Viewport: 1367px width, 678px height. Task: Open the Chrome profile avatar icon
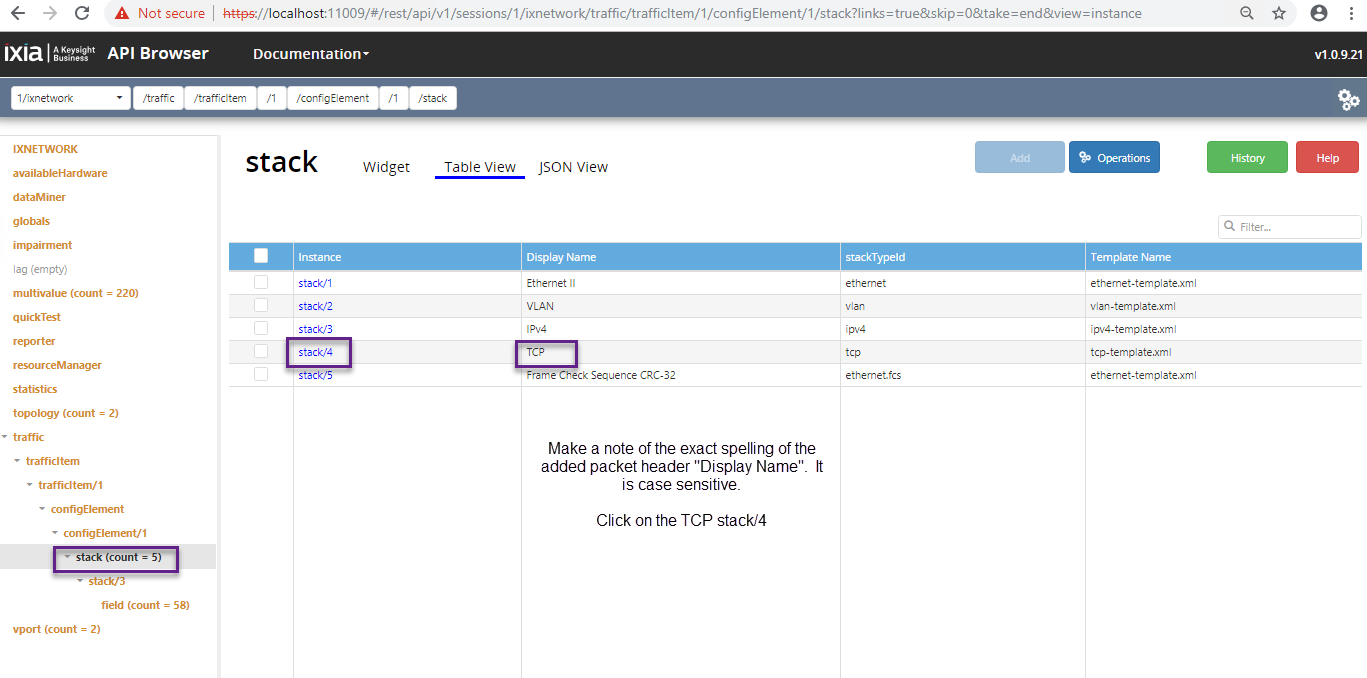coord(1319,14)
